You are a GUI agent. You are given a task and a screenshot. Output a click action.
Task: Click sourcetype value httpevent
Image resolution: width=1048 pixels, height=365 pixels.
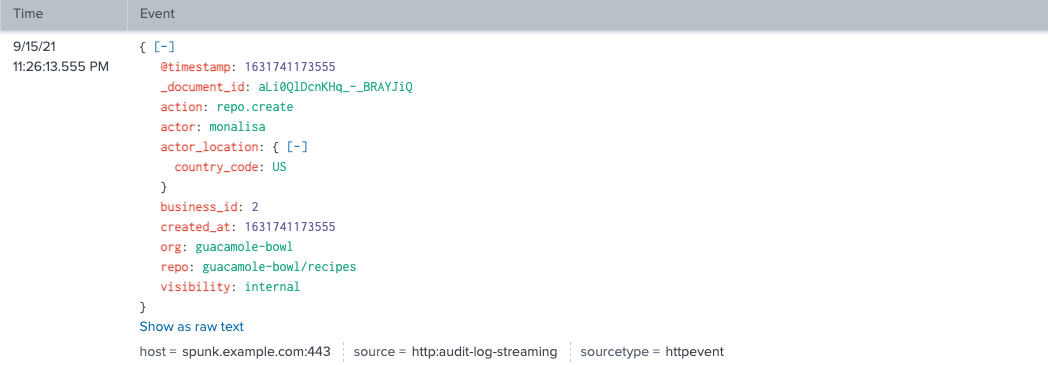695,352
